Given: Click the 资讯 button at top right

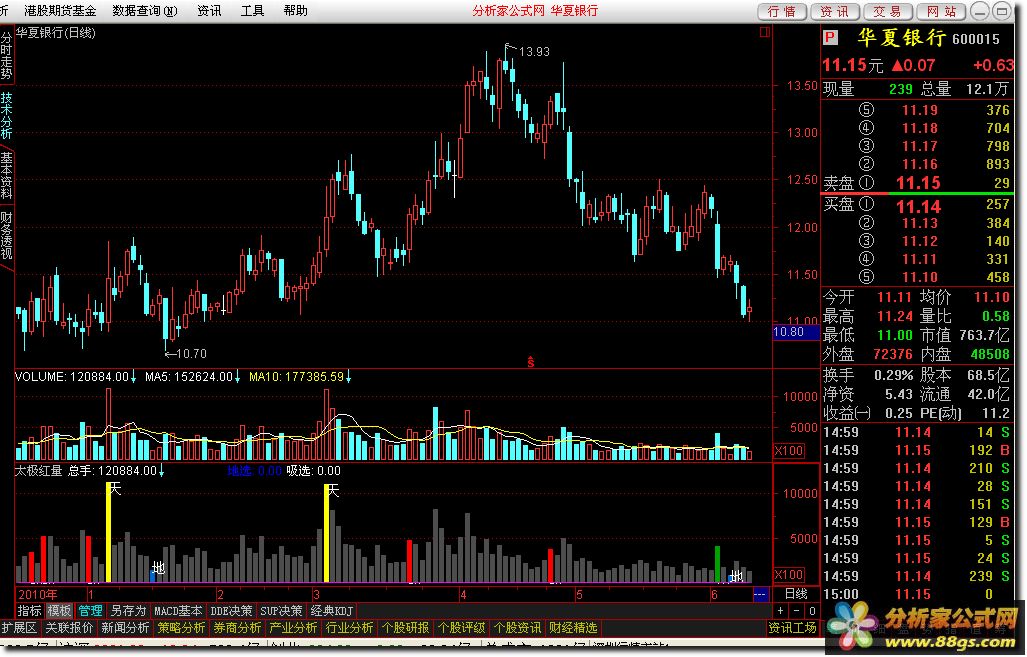Looking at the screenshot, I should click(x=834, y=11).
